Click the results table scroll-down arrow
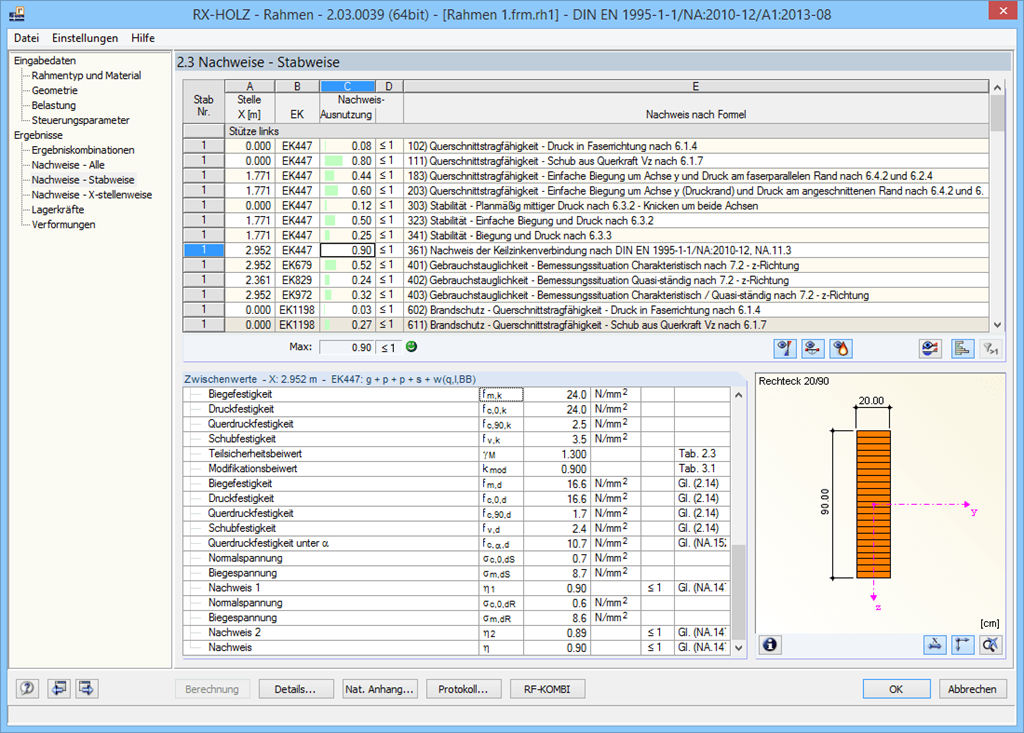Screen dimensions: 1024x733 [x=997, y=325]
